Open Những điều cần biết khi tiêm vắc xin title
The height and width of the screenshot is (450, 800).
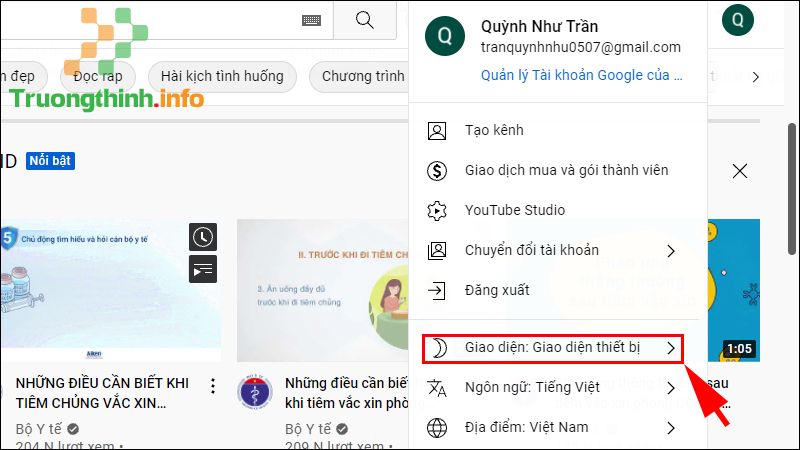[346, 393]
